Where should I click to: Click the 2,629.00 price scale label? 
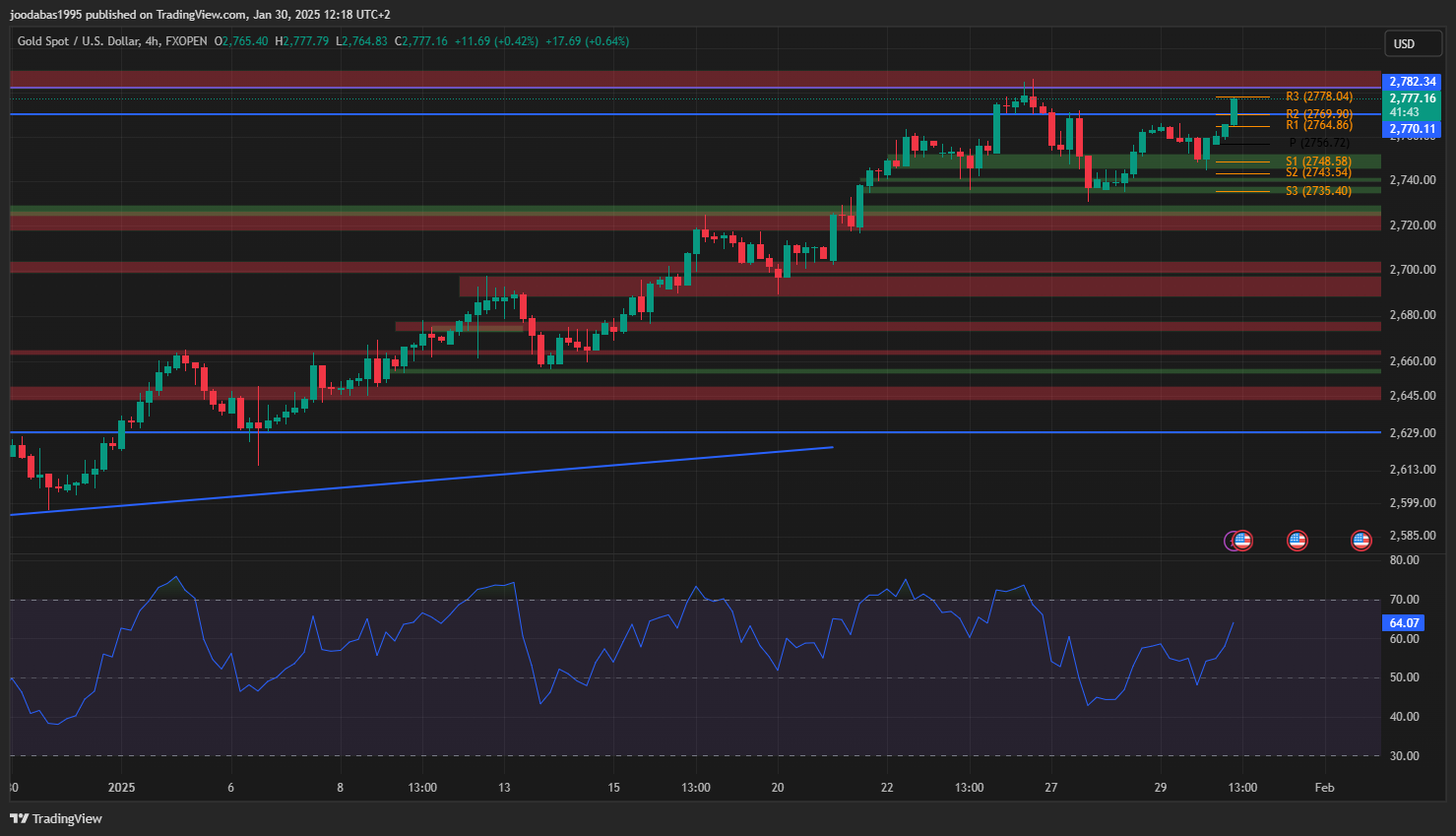point(1412,433)
